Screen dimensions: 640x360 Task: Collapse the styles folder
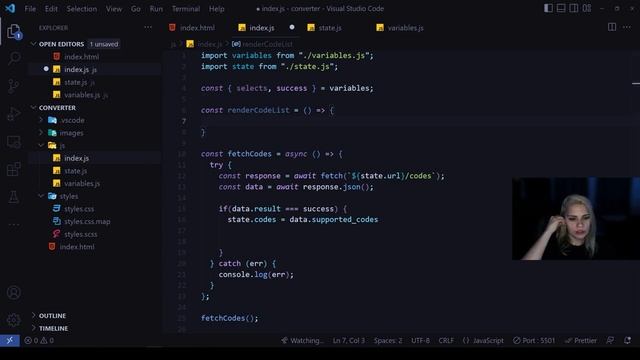click(x=69, y=196)
